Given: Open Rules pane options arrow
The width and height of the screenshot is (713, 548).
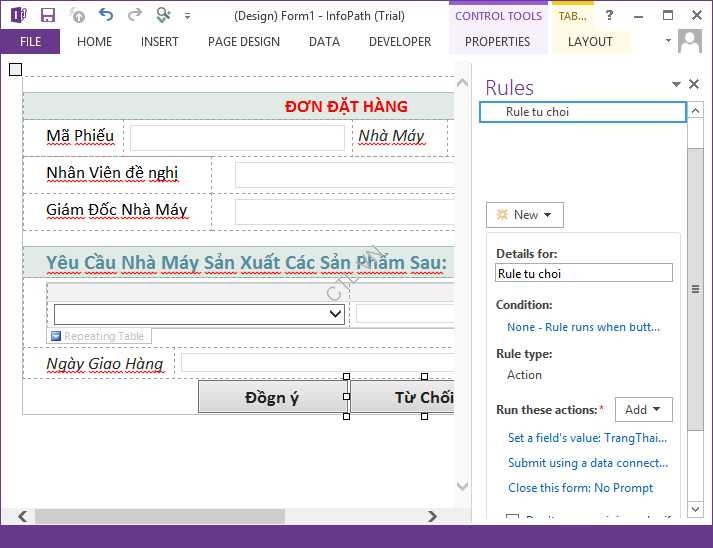Looking at the screenshot, I should pos(676,85).
